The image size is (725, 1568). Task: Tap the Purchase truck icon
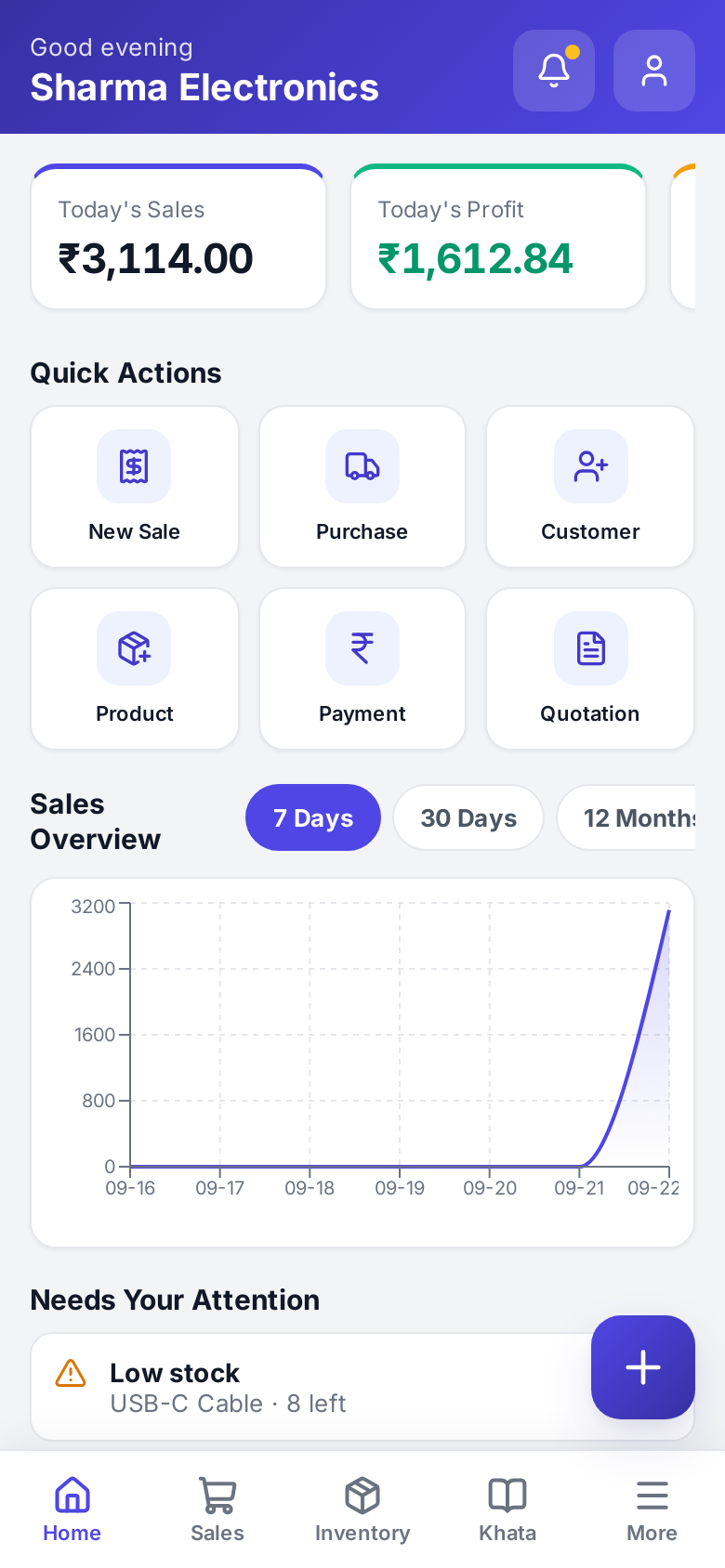(362, 466)
